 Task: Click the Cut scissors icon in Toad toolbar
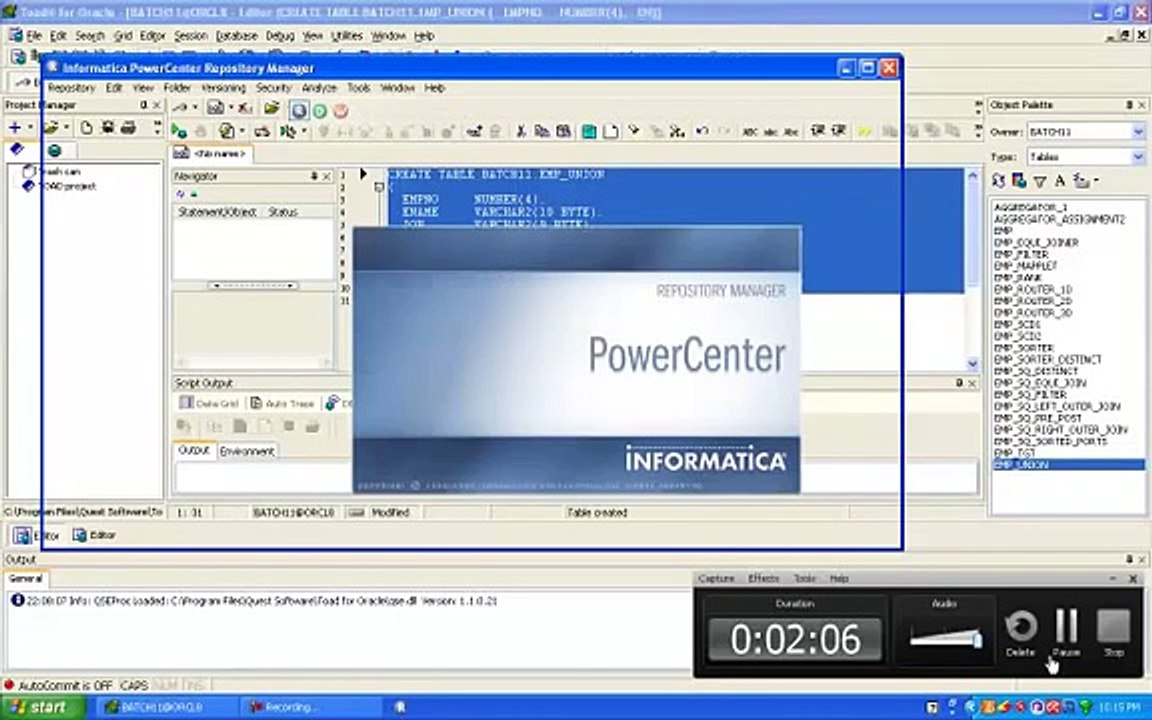521,132
